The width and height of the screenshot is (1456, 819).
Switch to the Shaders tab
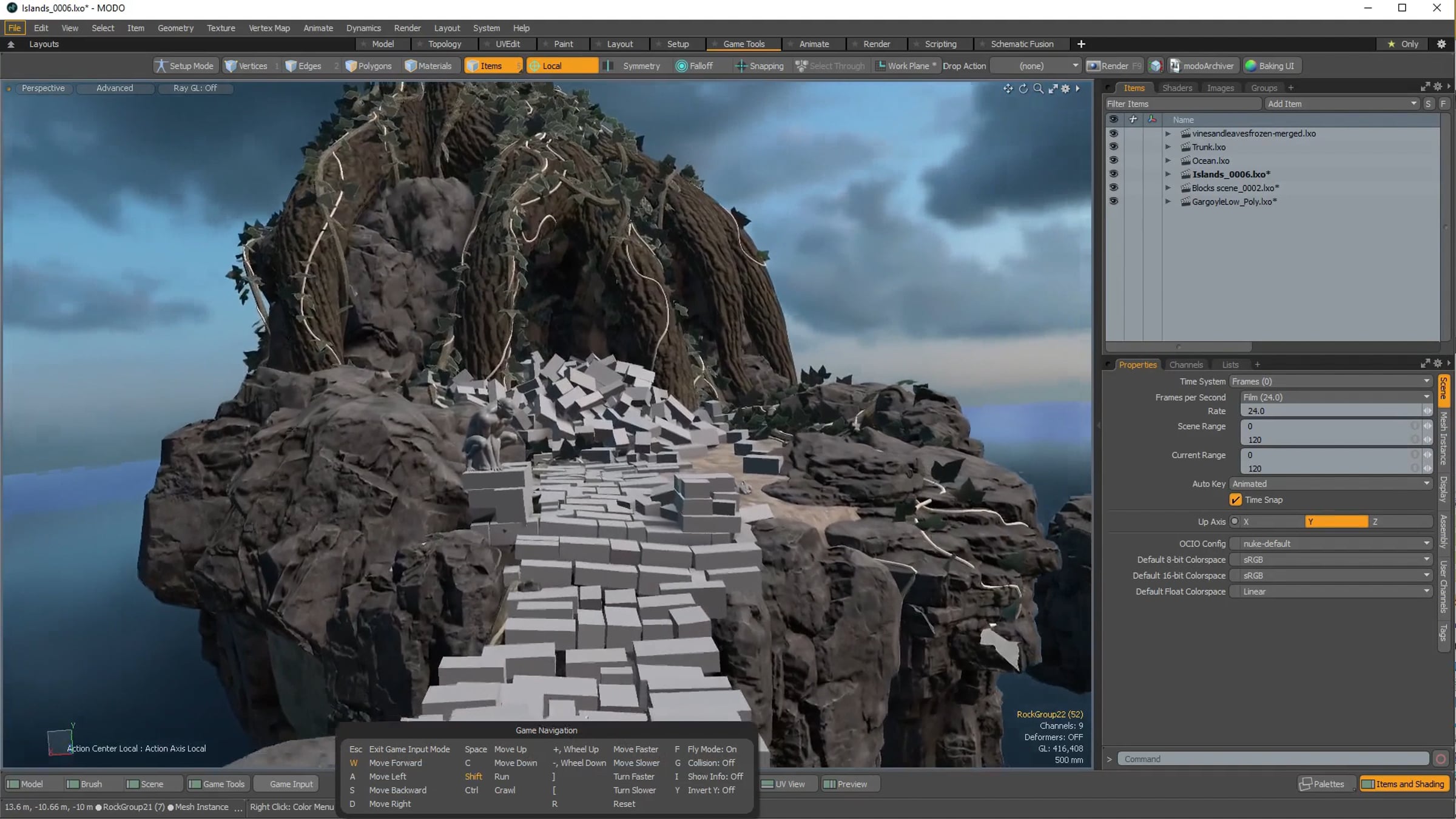click(1177, 88)
